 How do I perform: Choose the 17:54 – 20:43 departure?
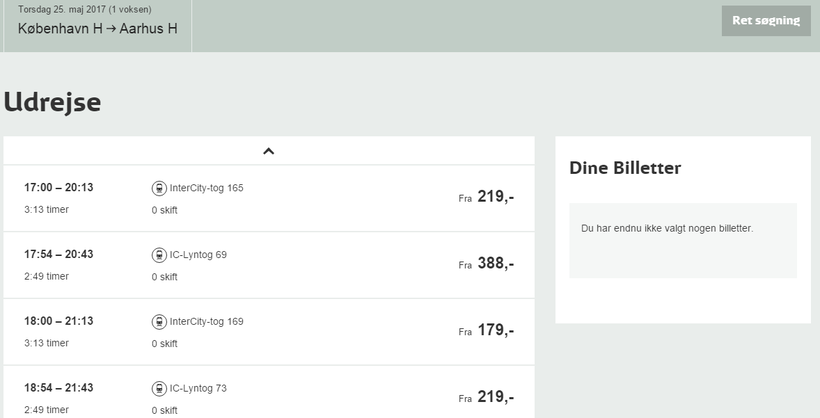(x=59, y=255)
